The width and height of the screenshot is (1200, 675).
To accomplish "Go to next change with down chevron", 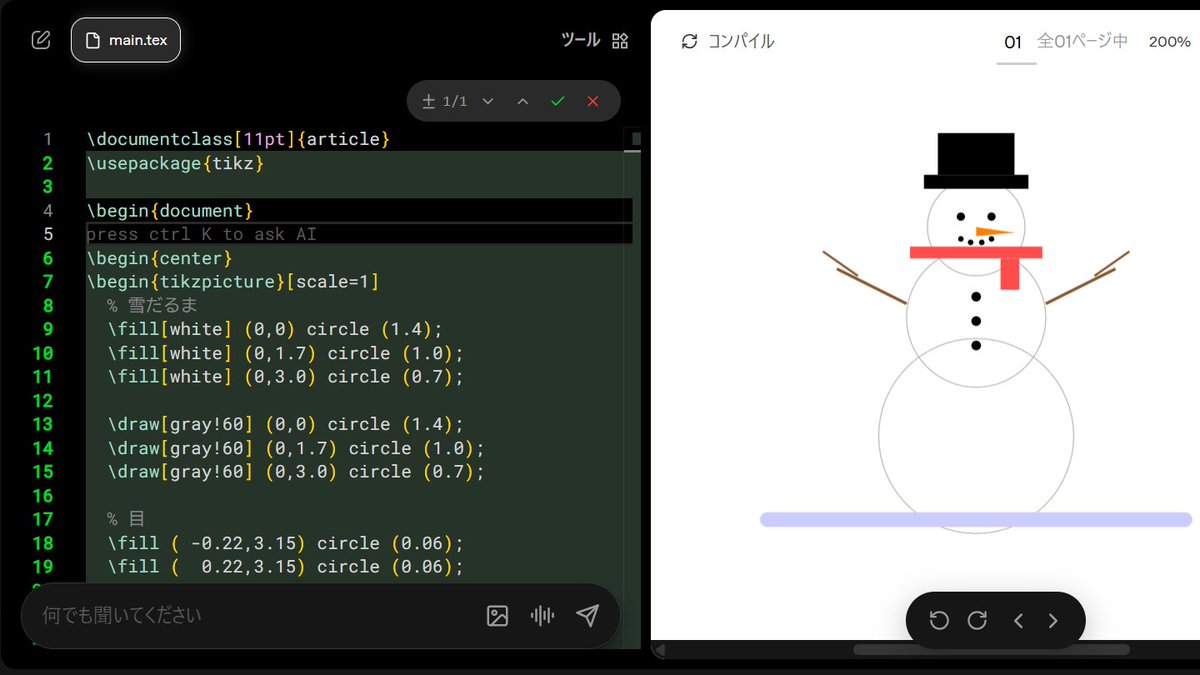I will pos(488,101).
